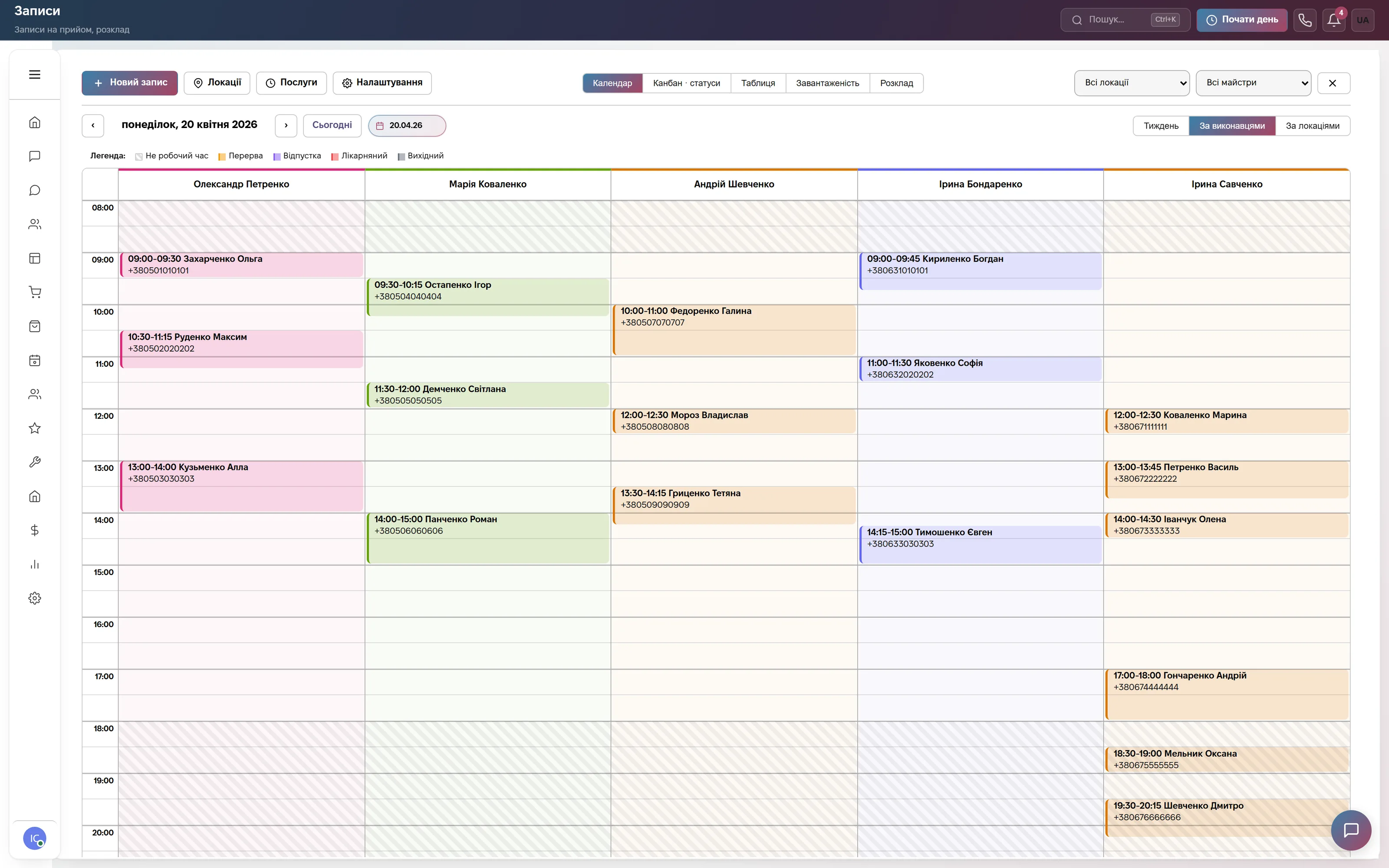Image resolution: width=1389 pixels, height=868 pixels.
Task: Switch to the Канбан · статуси tab
Action: pyautogui.click(x=686, y=83)
